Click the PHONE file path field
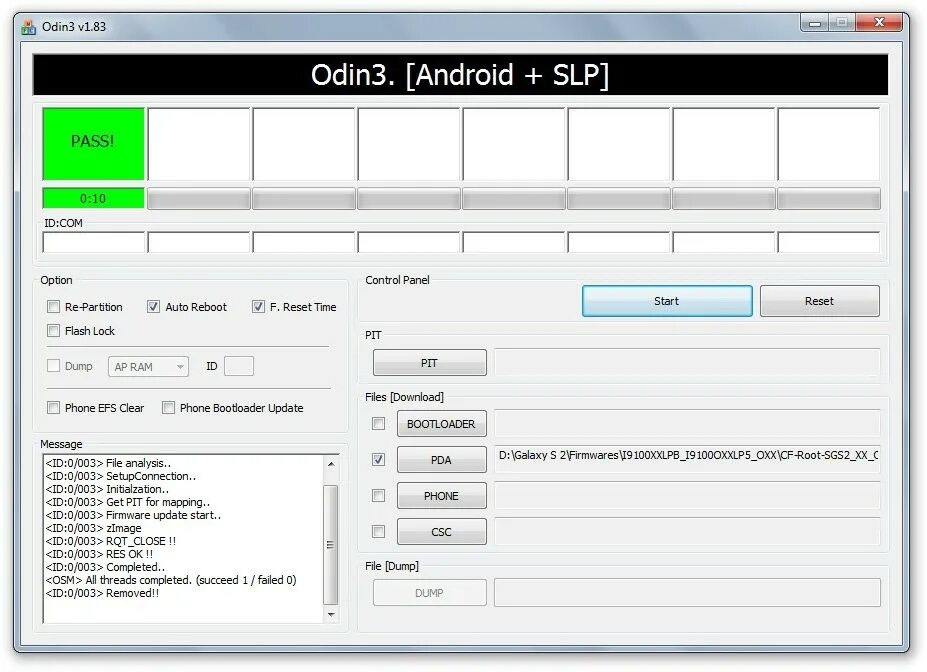Image resolution: width=927 pixels, height=672 pixels. (687, 495)
